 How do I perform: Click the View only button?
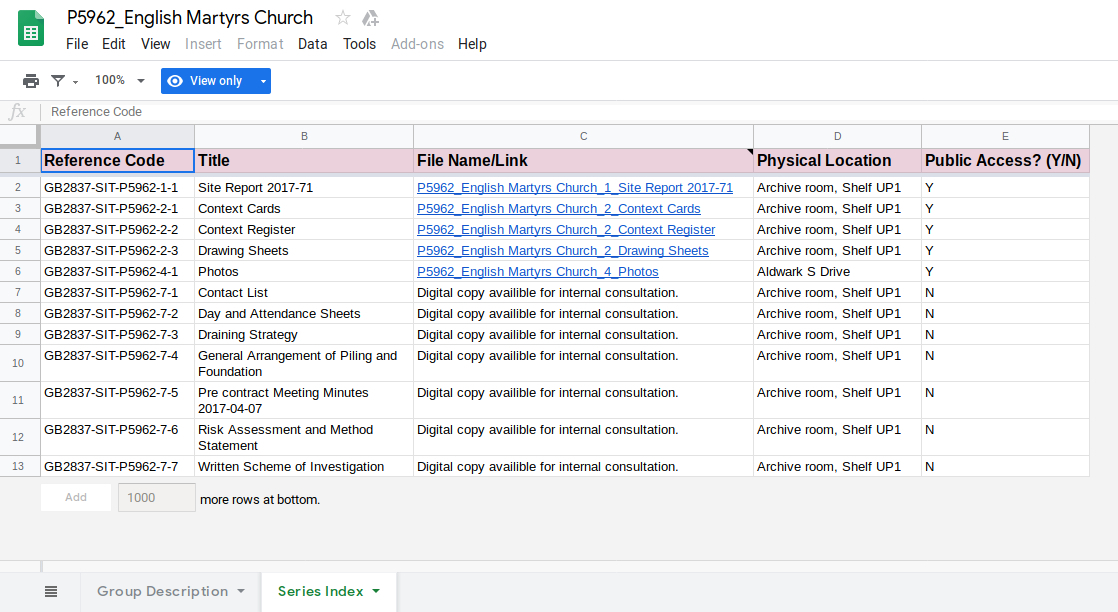tap(209, 81)
